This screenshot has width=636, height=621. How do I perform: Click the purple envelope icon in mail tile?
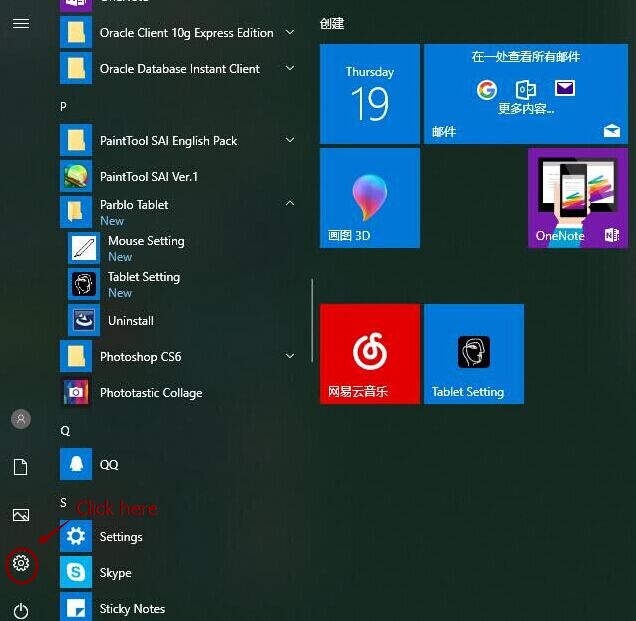coord(565,88)
